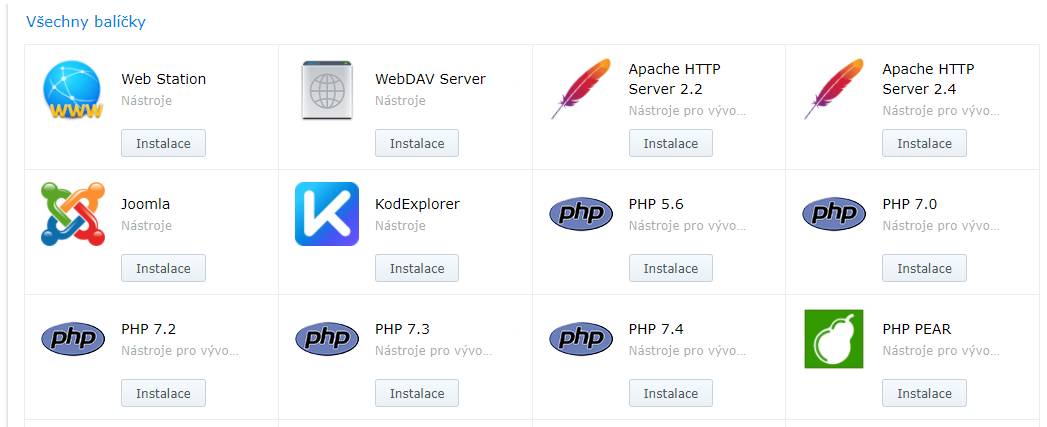Open the green PHP PEAR pear icon
This screenshot has height=427, width=1047.
coord(834,339)
